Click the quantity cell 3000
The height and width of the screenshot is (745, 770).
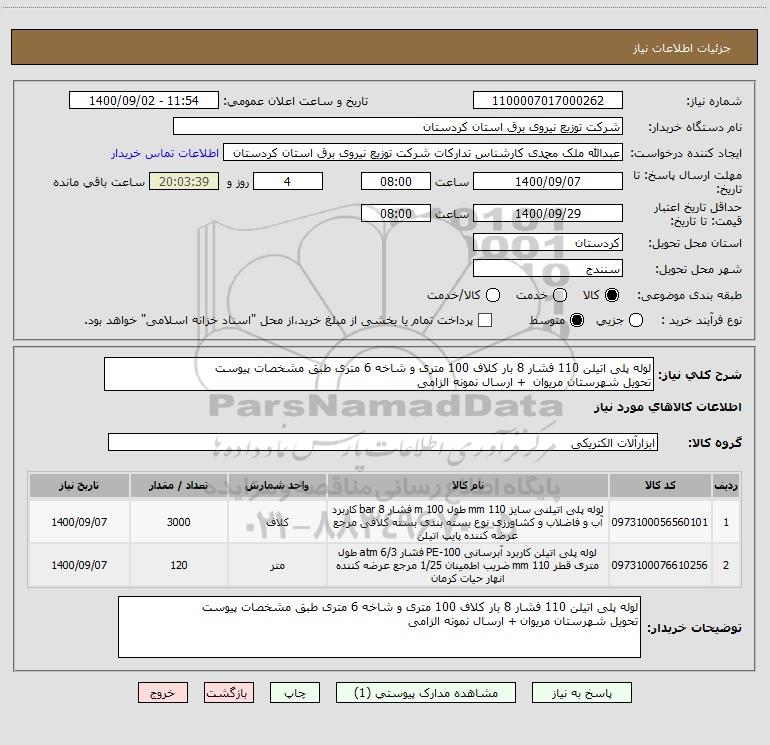point(179,522)
